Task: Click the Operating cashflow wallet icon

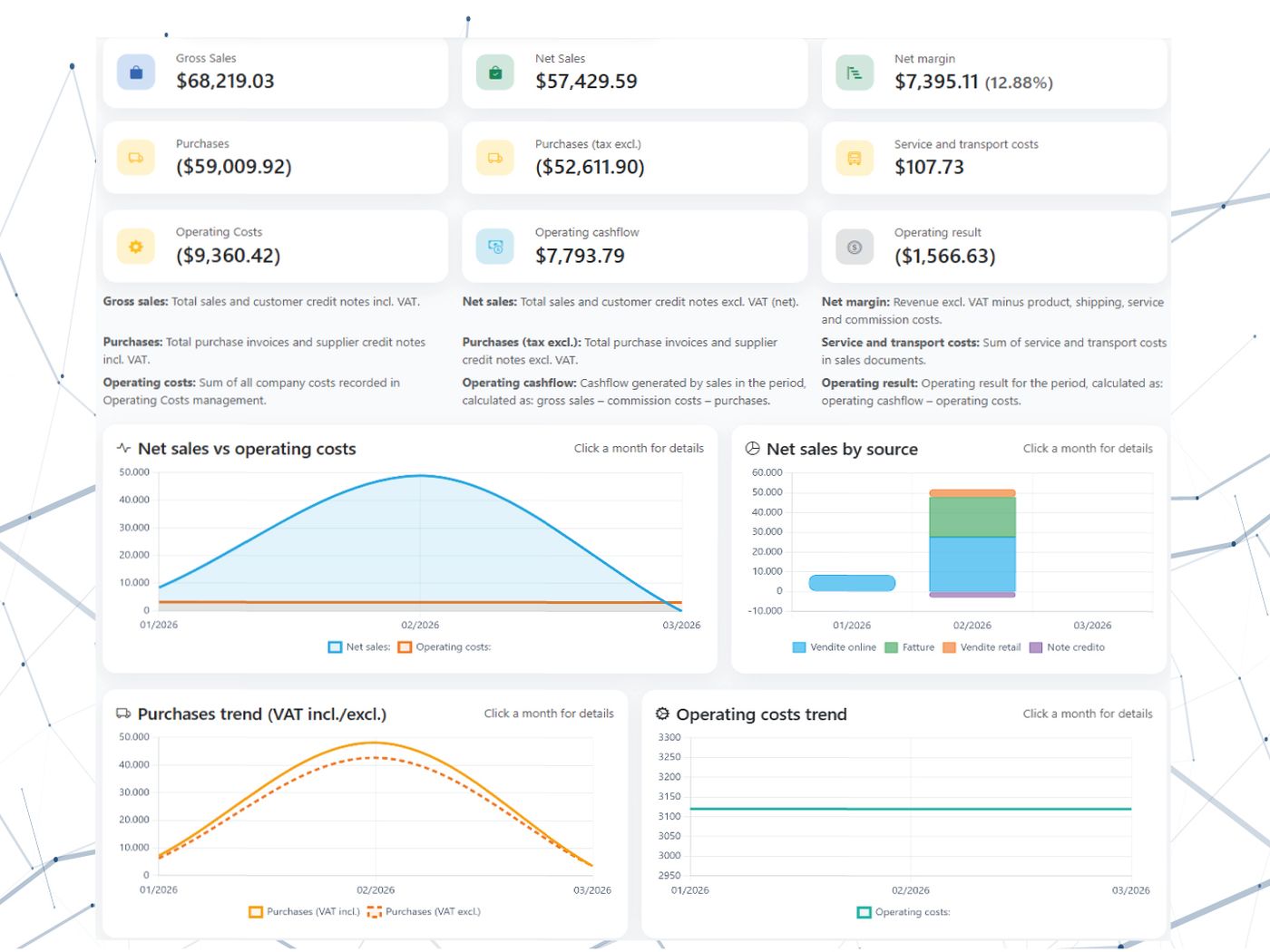Action: (x=495, y=247)
